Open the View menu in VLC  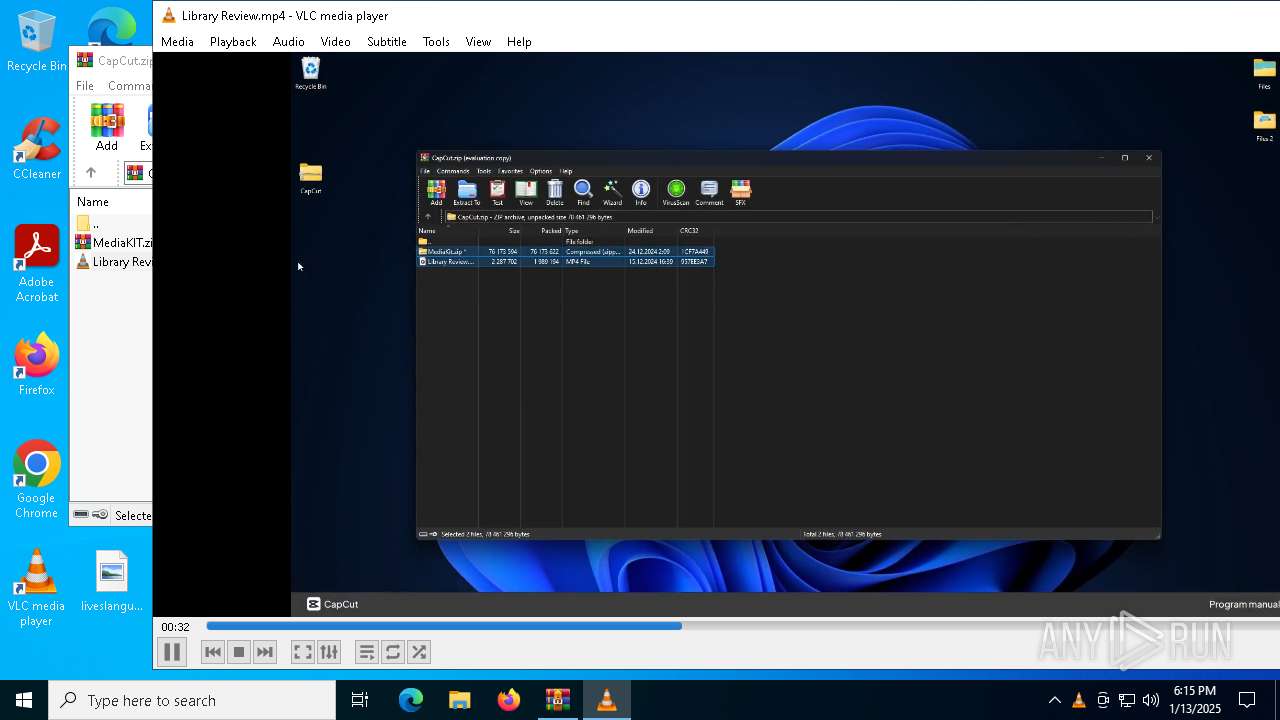[478, 42]
